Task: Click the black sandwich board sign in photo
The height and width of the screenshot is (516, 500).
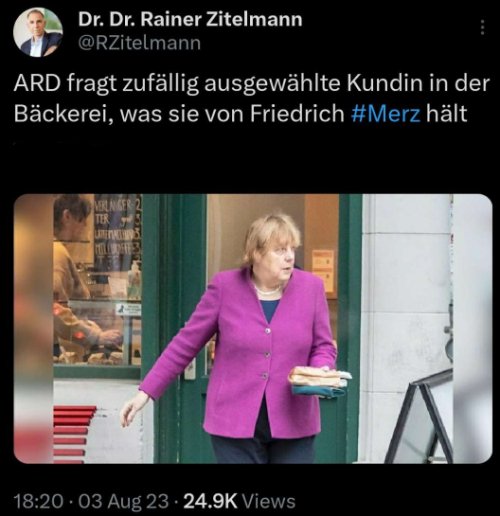Action: click(420, 417)
